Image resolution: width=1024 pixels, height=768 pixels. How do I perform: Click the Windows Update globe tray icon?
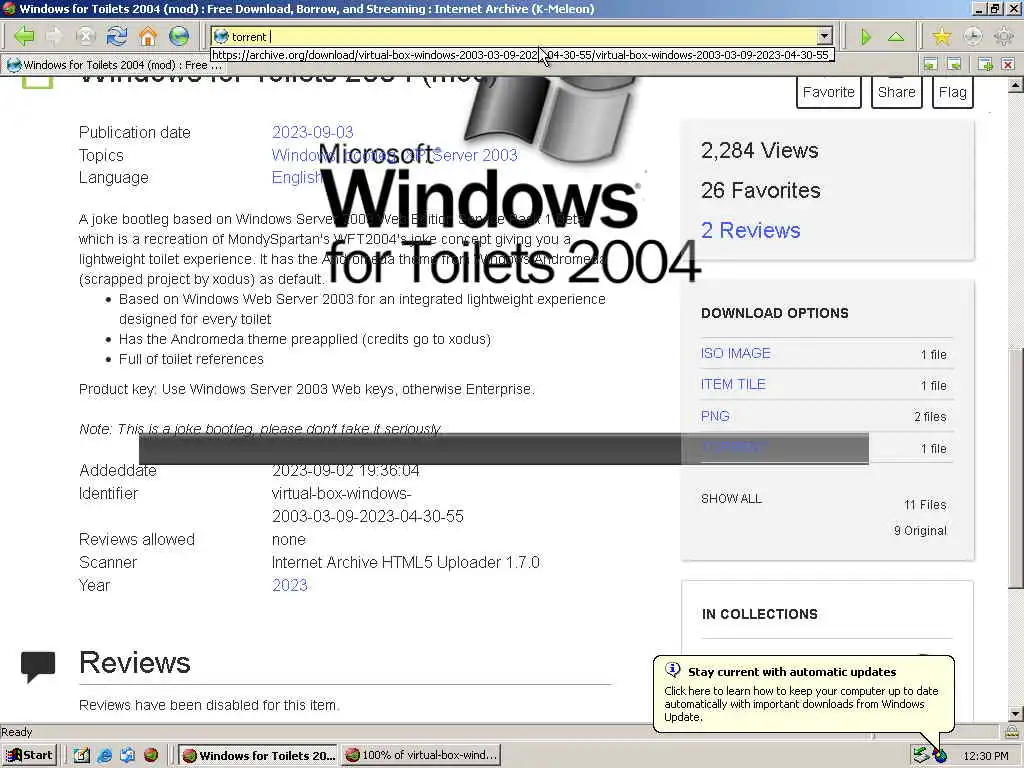[940, 756]
